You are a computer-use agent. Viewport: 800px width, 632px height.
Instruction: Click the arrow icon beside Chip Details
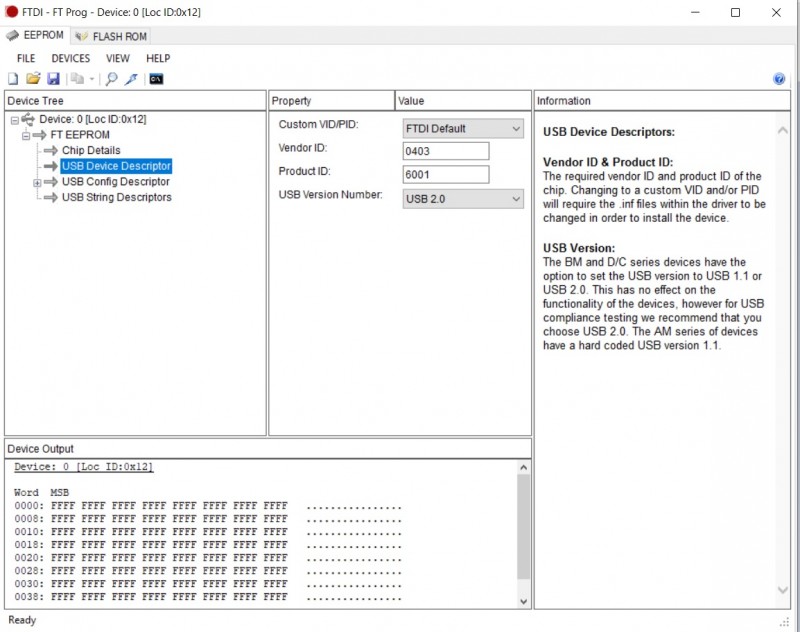[x=51, y=150]
